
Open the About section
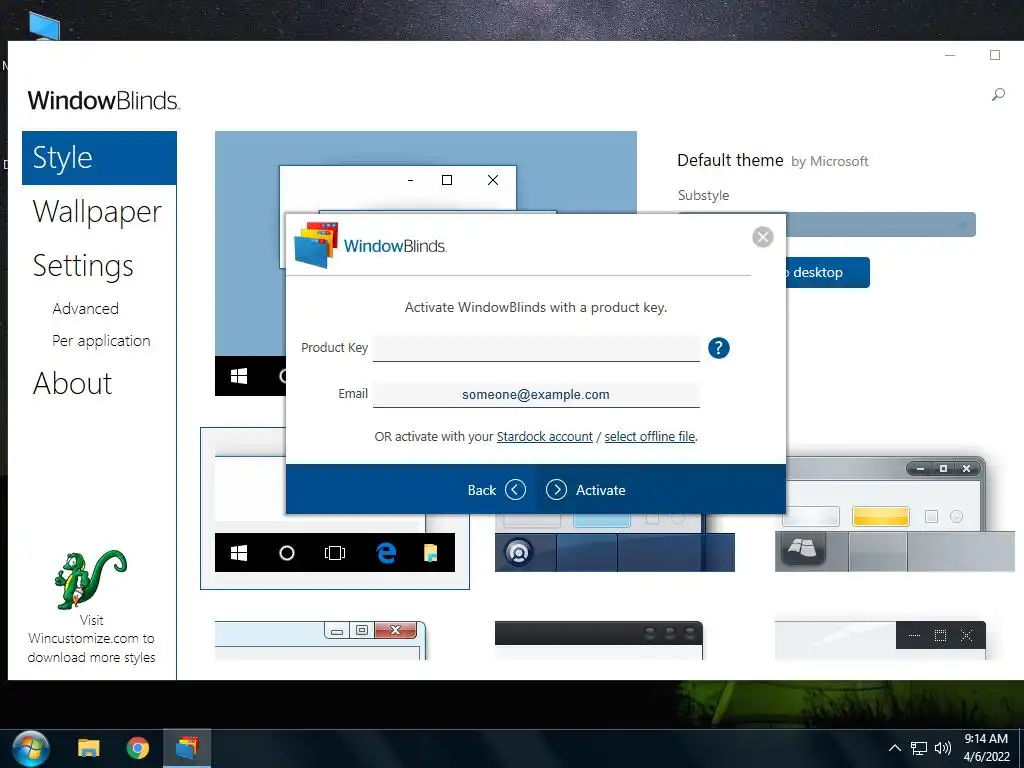(72, 383)
